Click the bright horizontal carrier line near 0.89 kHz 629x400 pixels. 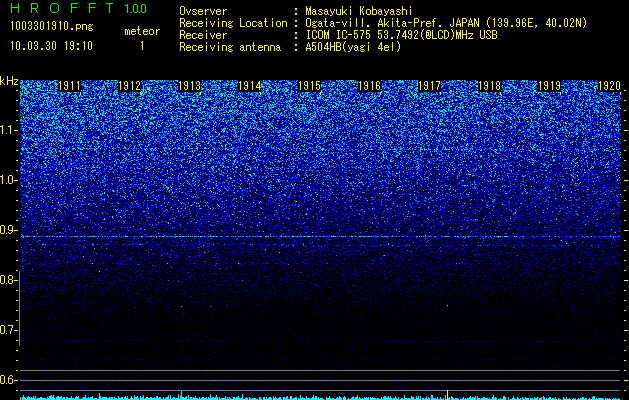pos(321,237)
